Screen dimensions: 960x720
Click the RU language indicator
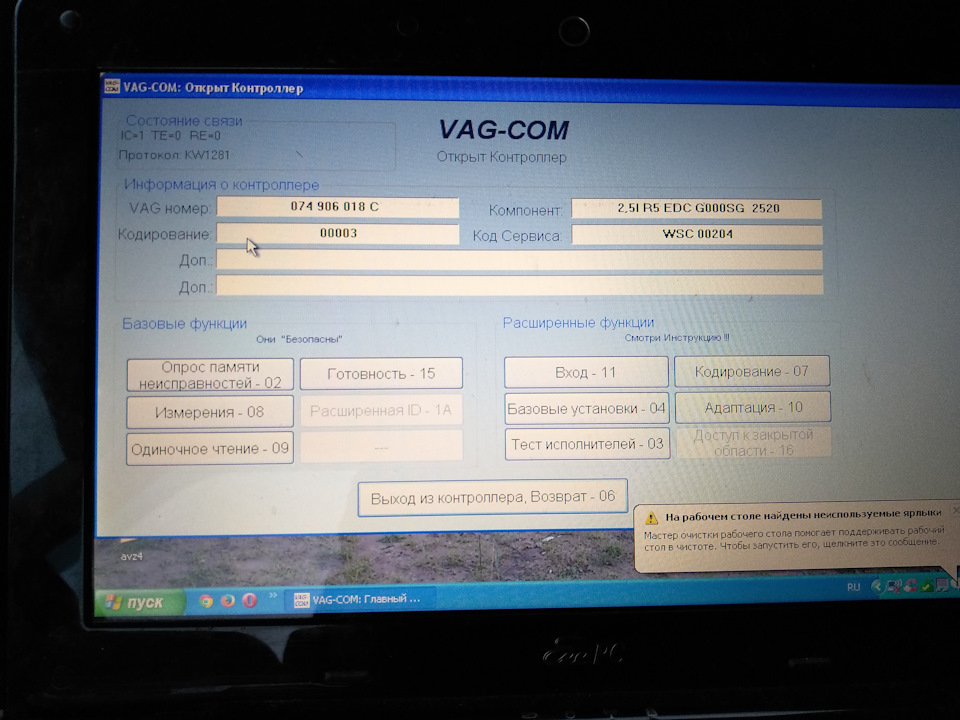[x=853, y=587]
